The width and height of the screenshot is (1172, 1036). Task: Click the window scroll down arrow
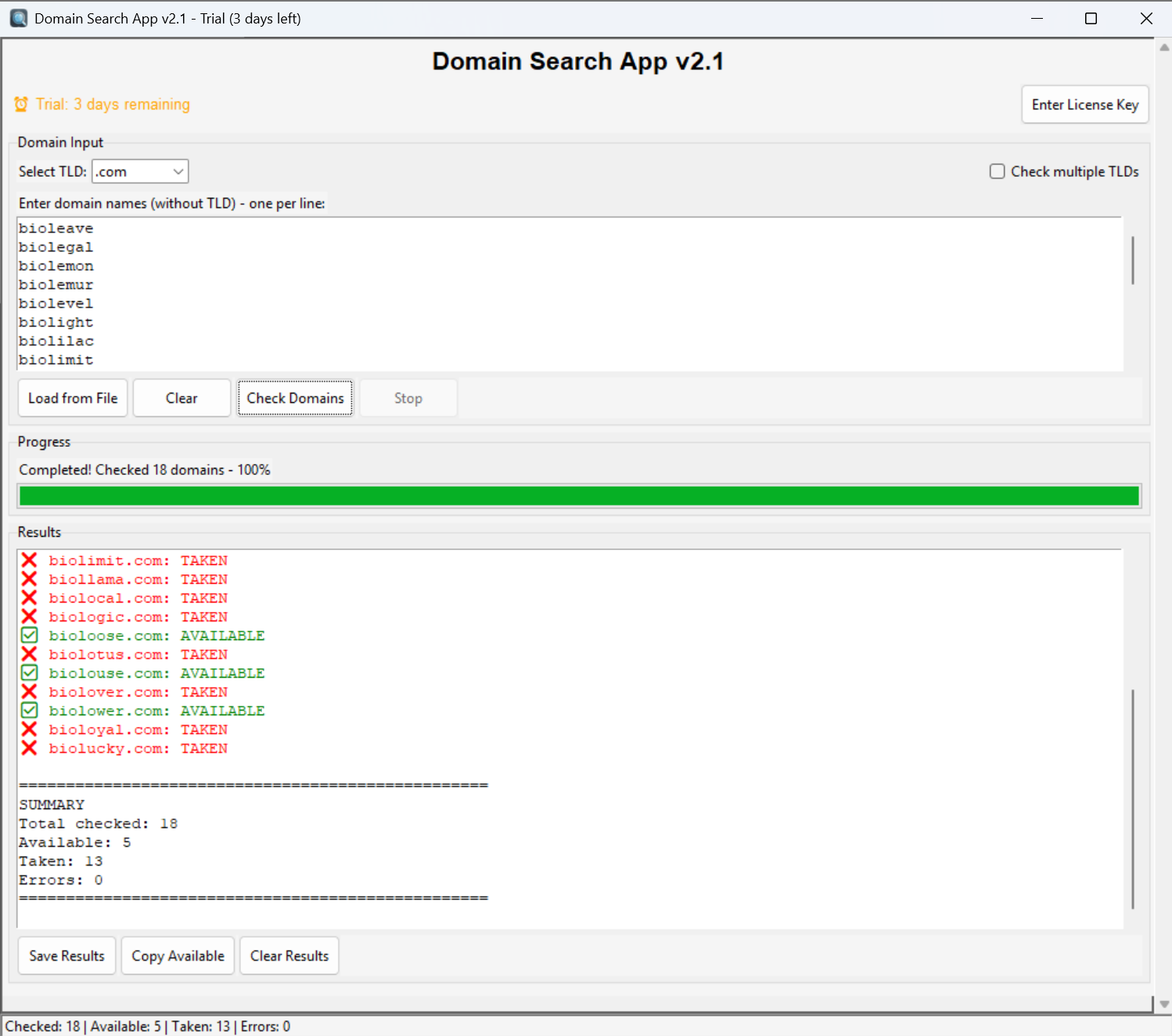(x=1164, y=1004)
